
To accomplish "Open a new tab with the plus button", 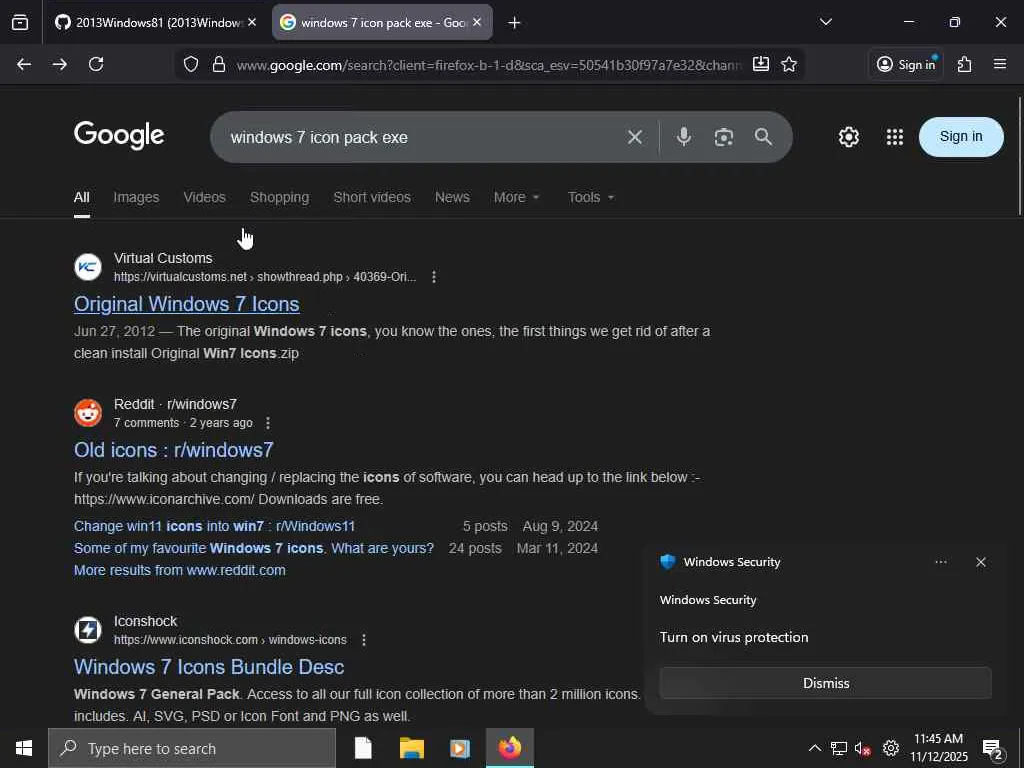I will 515,23.
